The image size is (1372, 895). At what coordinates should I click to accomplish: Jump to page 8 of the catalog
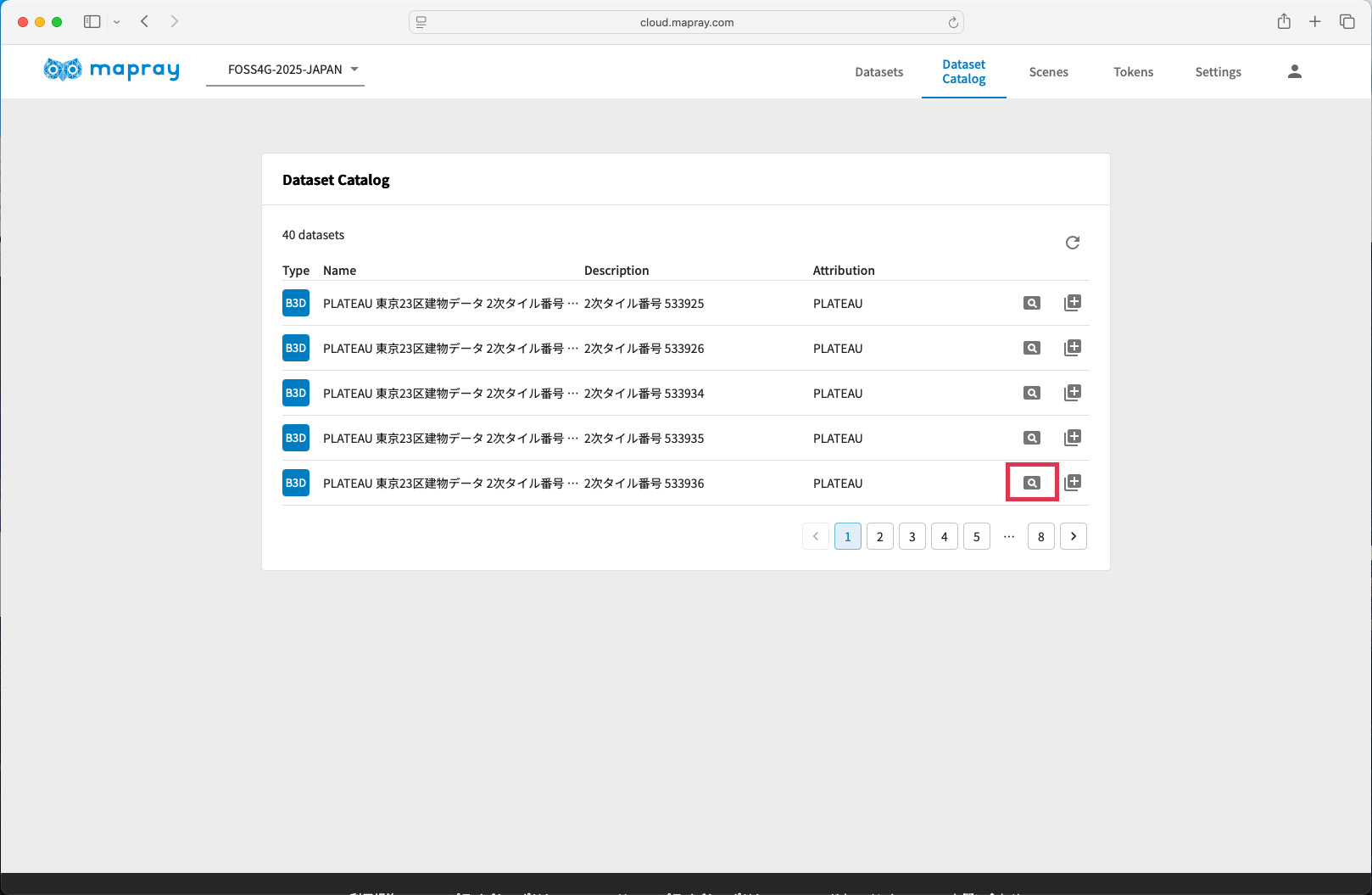pos(1040,536)
